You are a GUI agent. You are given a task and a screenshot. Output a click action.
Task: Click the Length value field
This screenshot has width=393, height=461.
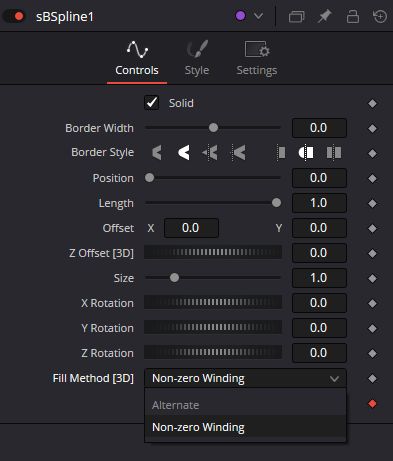319,203
